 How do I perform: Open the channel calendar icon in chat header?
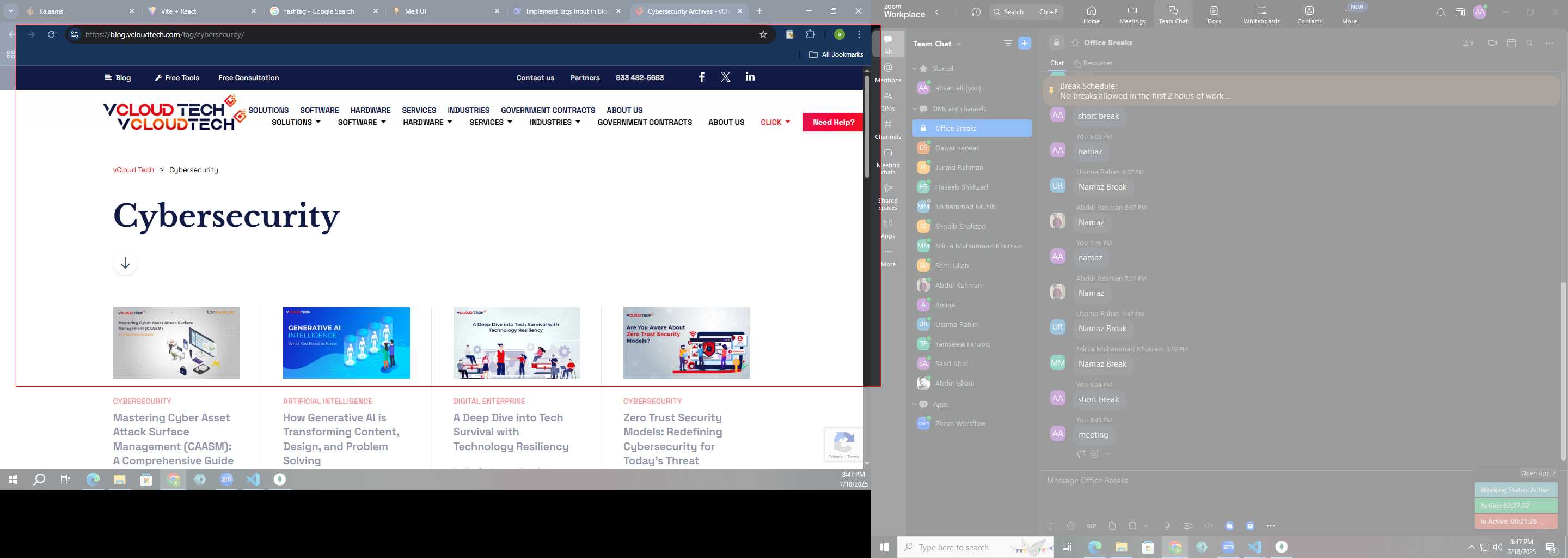(1511, 43)
